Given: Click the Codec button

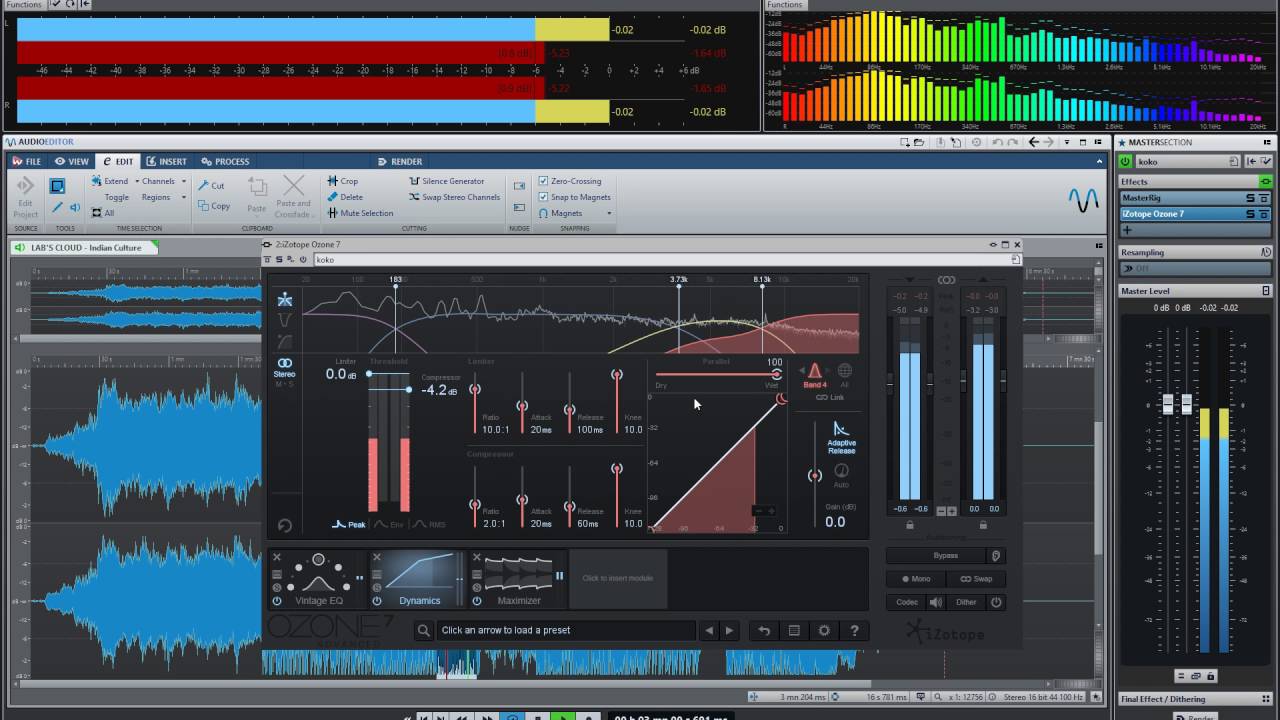Looking at the screenshot, I should coord(907,602).
